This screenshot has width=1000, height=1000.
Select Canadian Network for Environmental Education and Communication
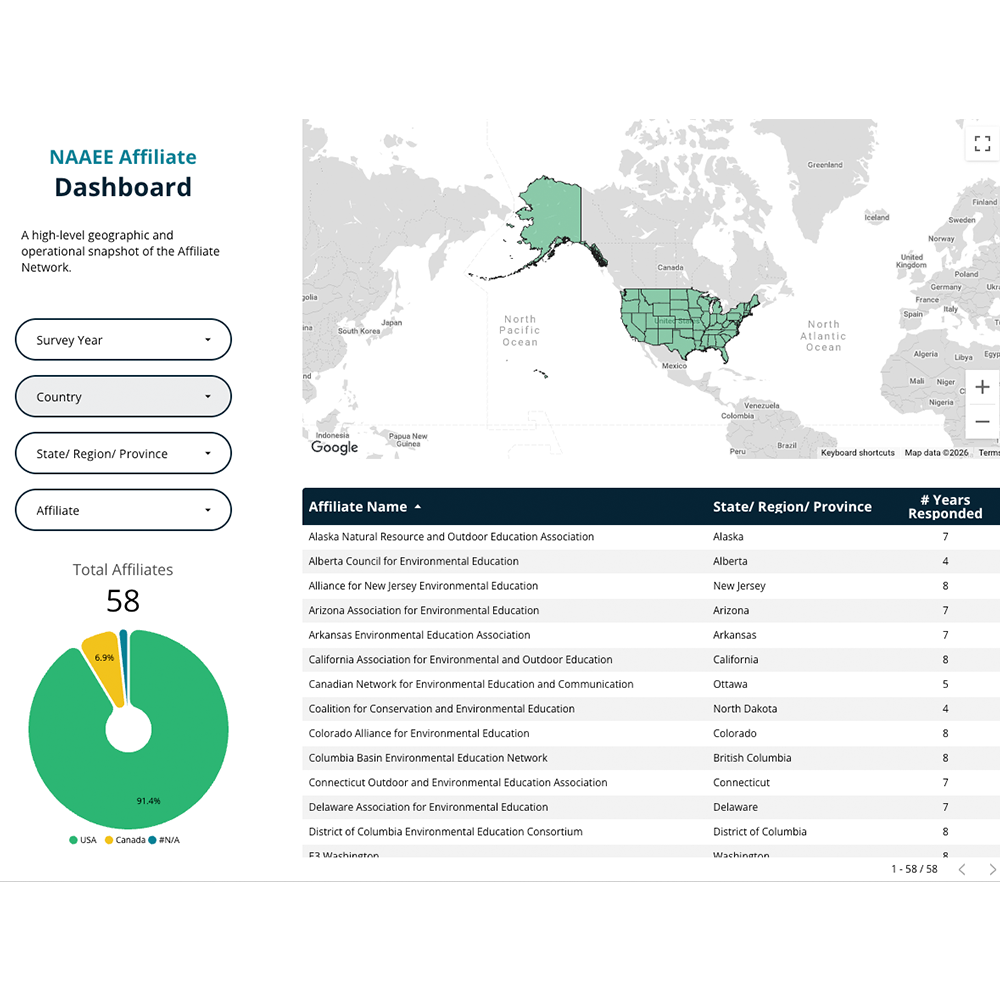(x=471, y=684)
